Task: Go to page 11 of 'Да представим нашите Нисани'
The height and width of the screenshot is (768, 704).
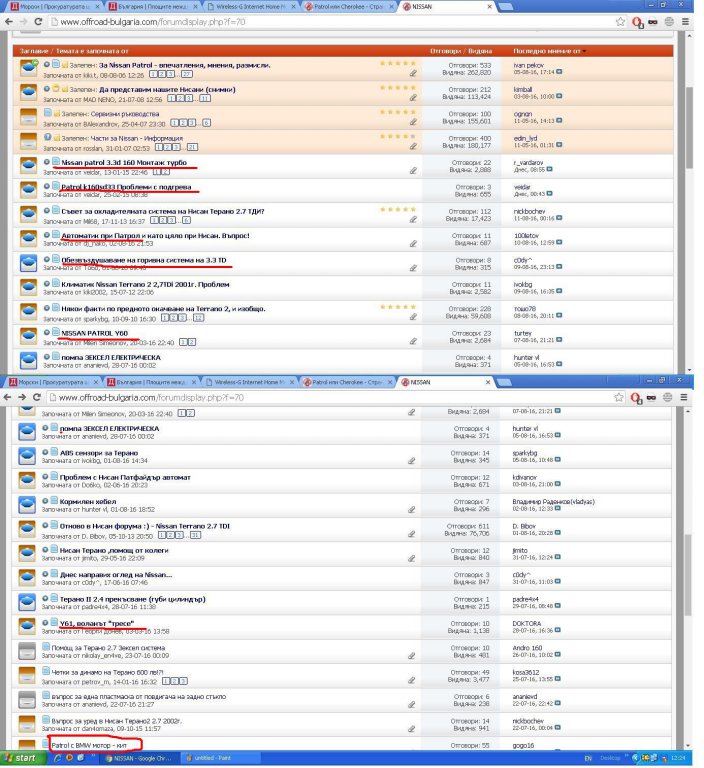Action: coord(205,98)
